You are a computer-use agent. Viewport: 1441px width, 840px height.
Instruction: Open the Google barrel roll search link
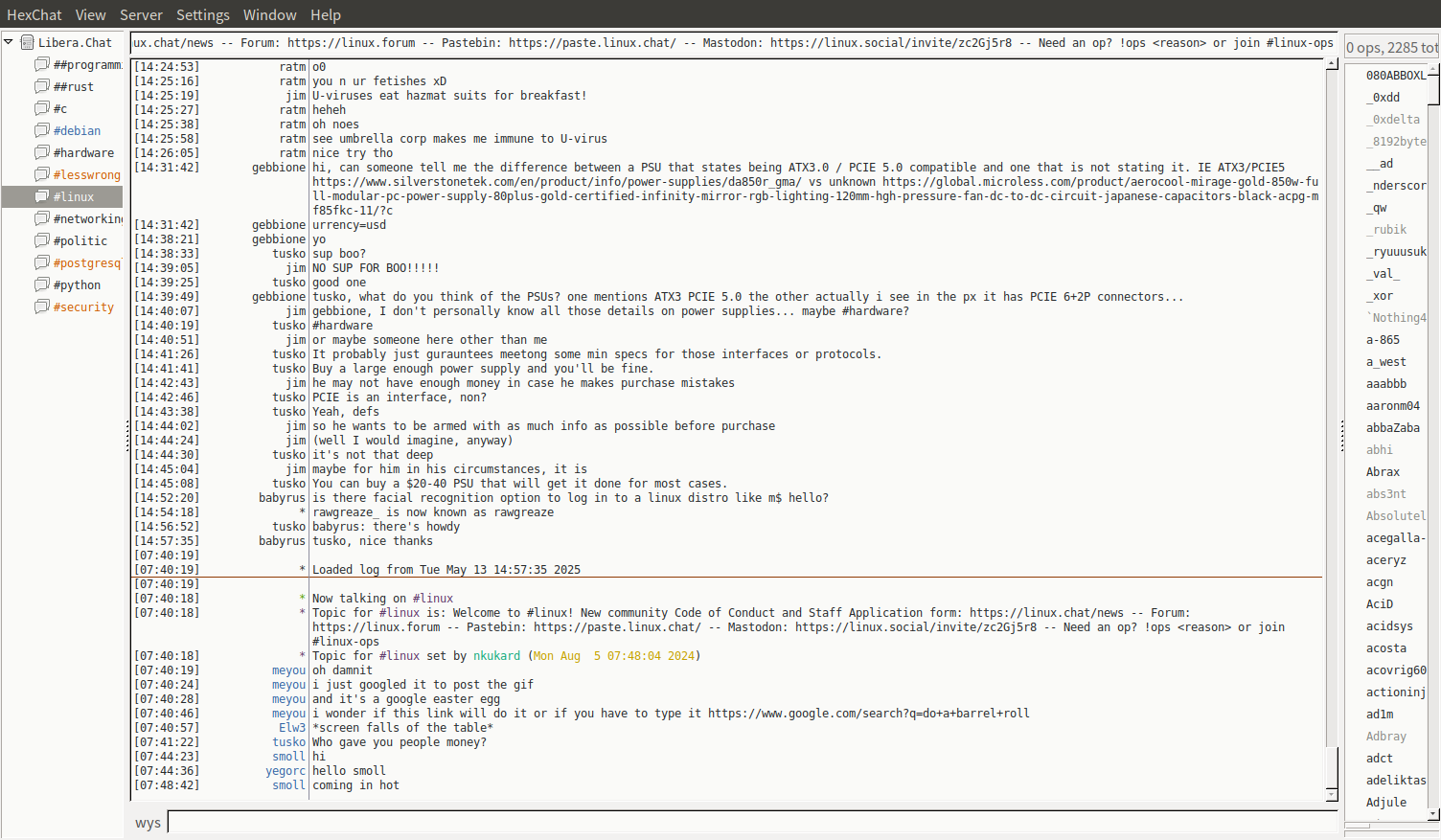point(868,714)
